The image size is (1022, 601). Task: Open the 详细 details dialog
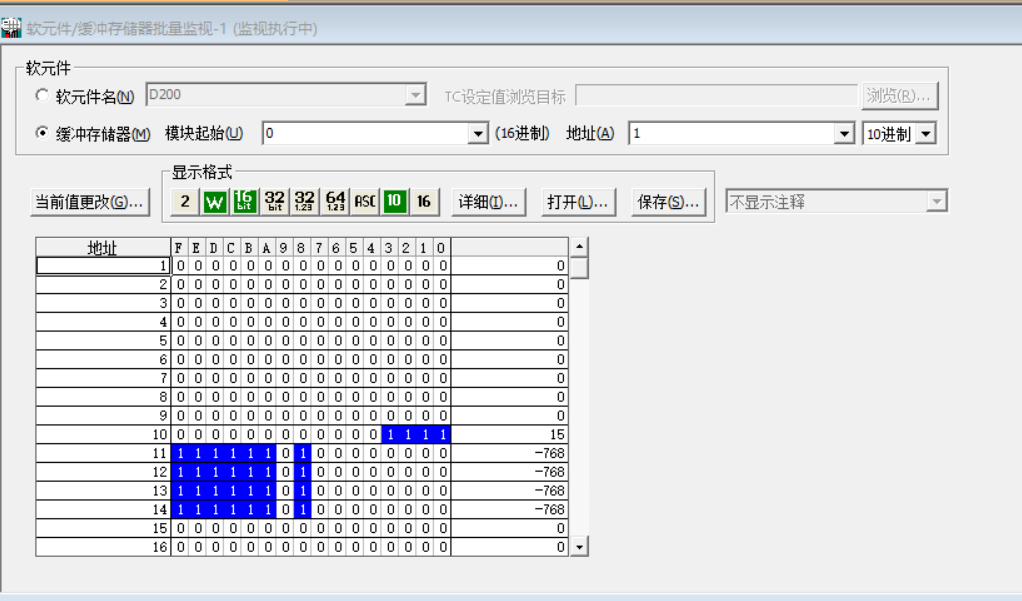point(488,202)
